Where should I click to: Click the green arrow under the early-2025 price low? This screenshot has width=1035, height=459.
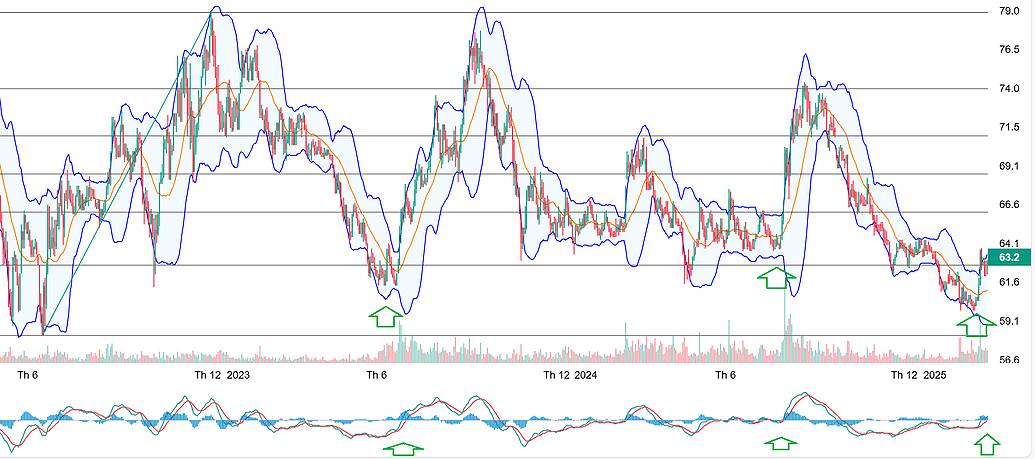pos(977,326)
